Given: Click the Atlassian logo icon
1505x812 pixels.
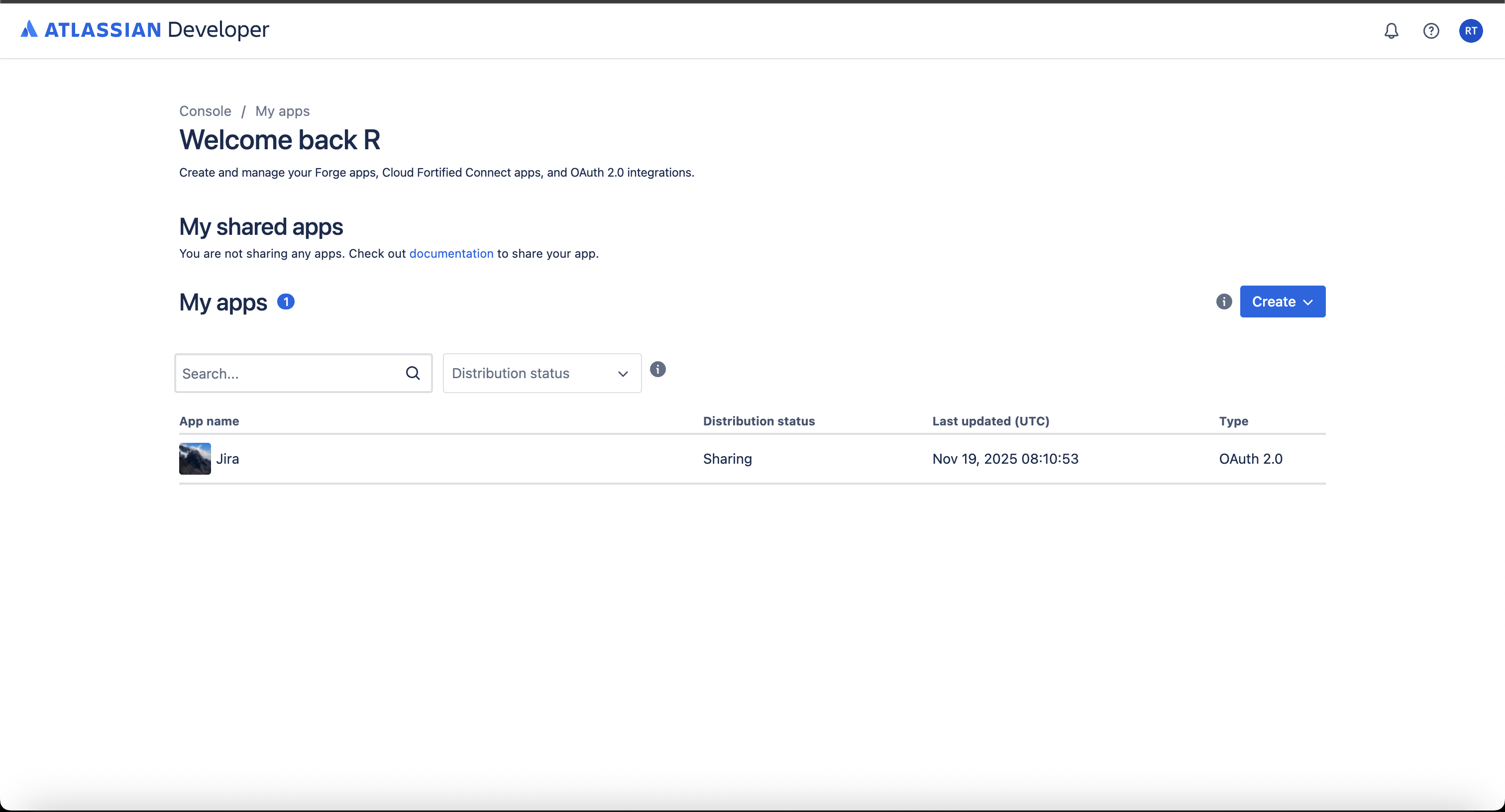Looking at the screenshot, I should 29,29.
